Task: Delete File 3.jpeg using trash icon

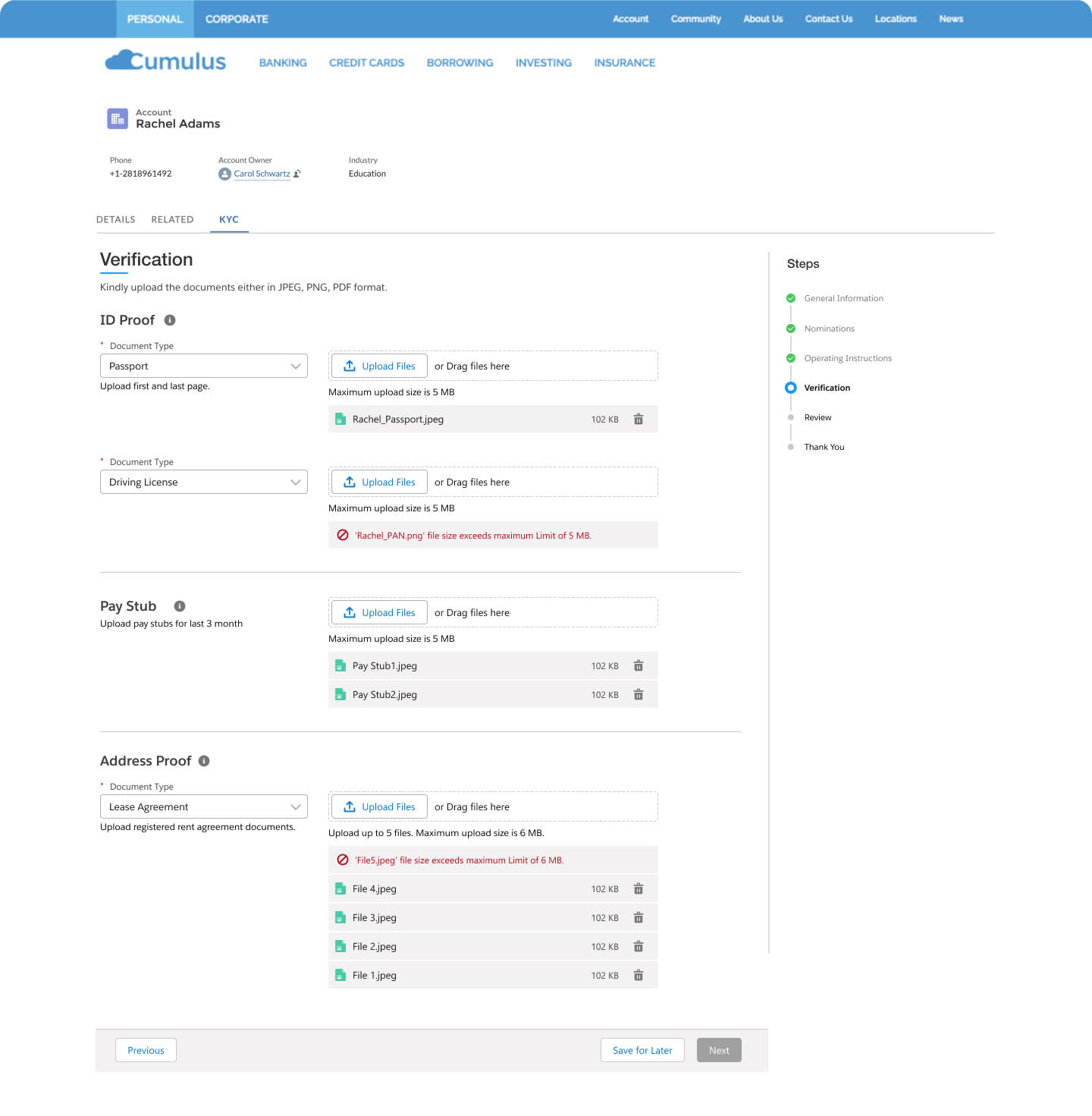Action: pyautogui.click(x=639, y=917)
